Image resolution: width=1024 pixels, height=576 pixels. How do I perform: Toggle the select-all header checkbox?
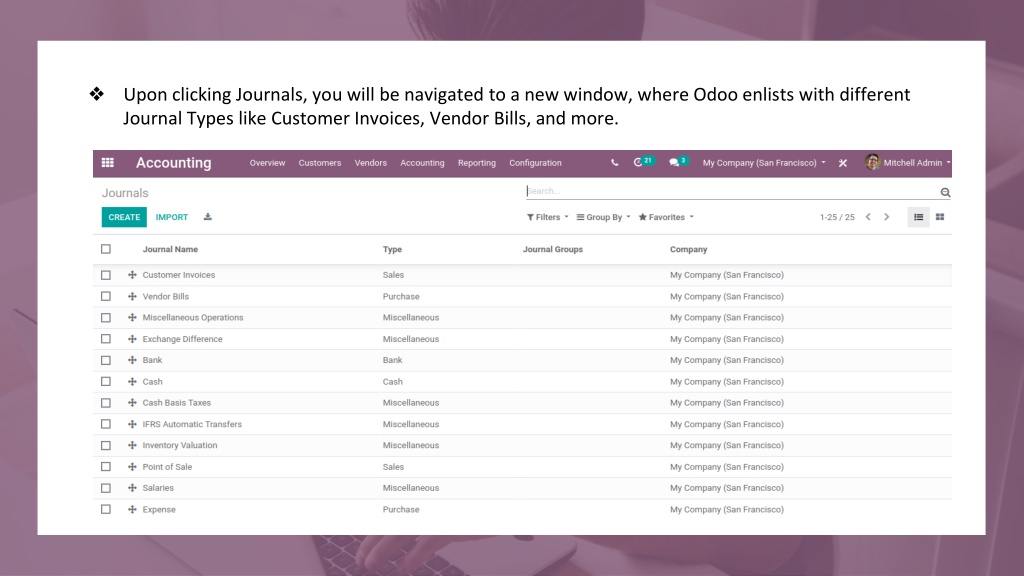pos(106,249)
